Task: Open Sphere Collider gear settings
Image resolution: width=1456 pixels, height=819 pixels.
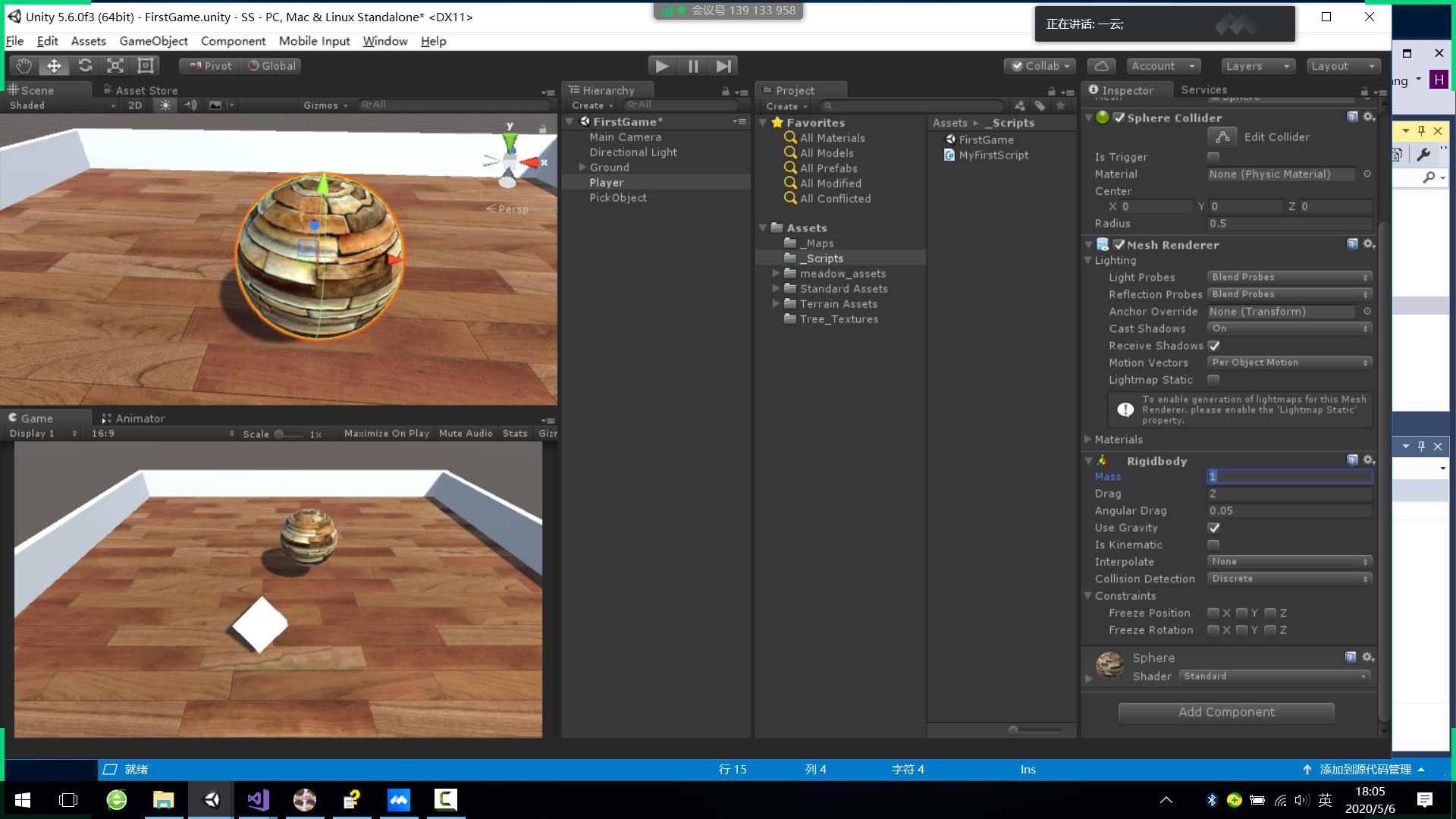Action: click(x=1369, y=117)
